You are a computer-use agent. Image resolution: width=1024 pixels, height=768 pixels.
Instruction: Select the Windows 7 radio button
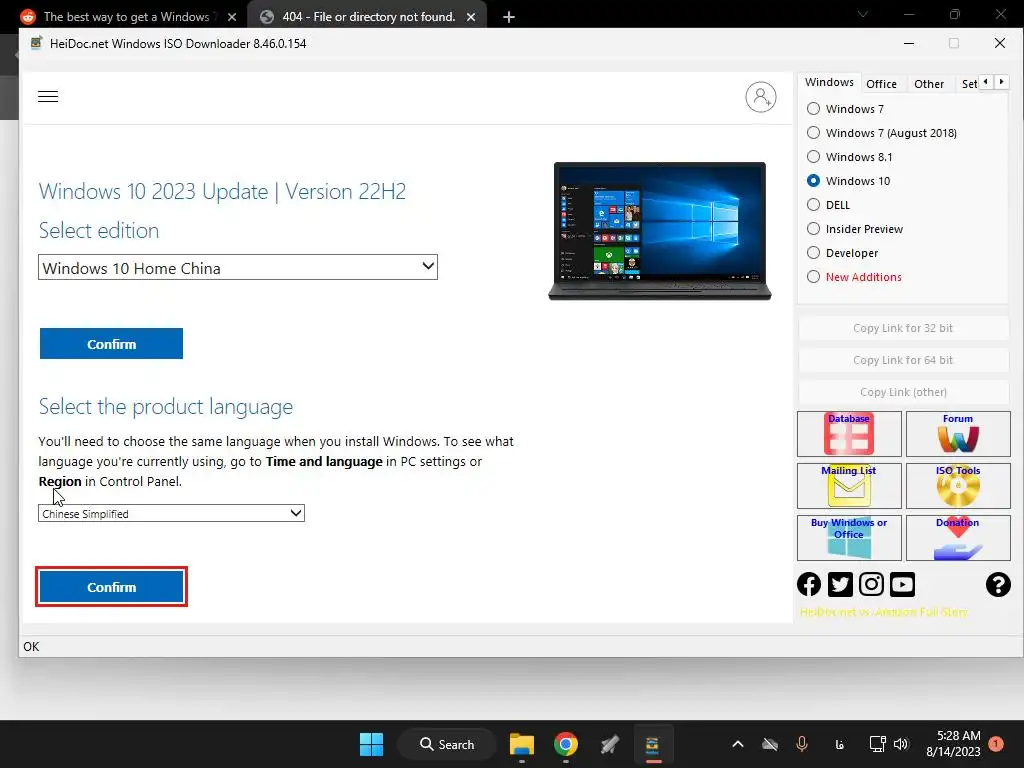click(813, 108)
